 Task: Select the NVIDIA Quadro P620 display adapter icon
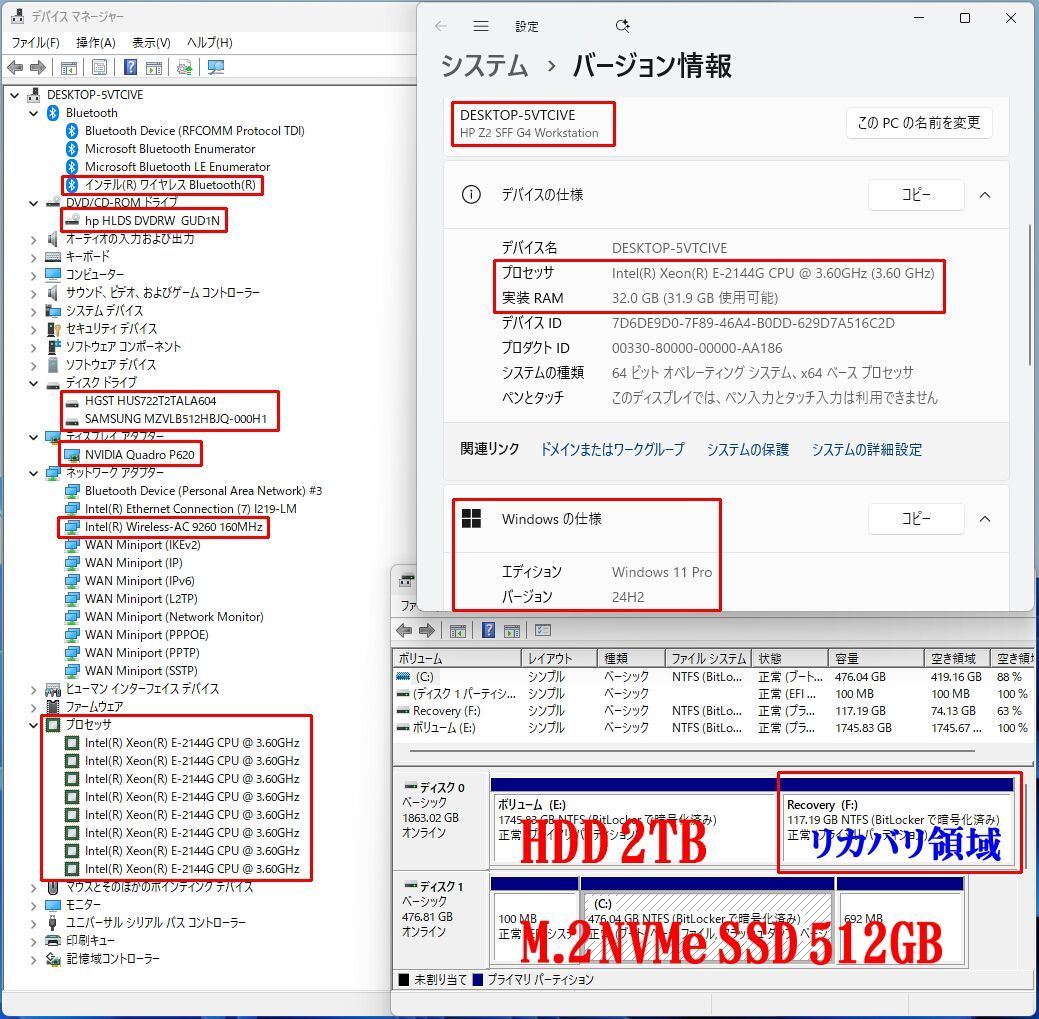[x=73, y=454]
